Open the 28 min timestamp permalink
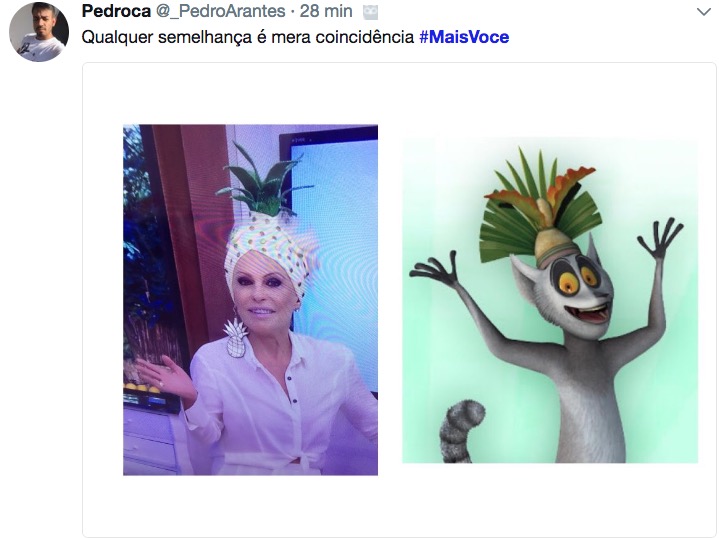This screenshot has height=538, width=719. tap(326, 11)
